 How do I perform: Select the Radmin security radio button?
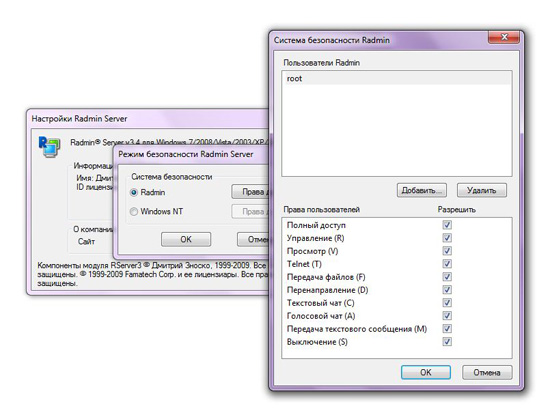pos(134,193)
